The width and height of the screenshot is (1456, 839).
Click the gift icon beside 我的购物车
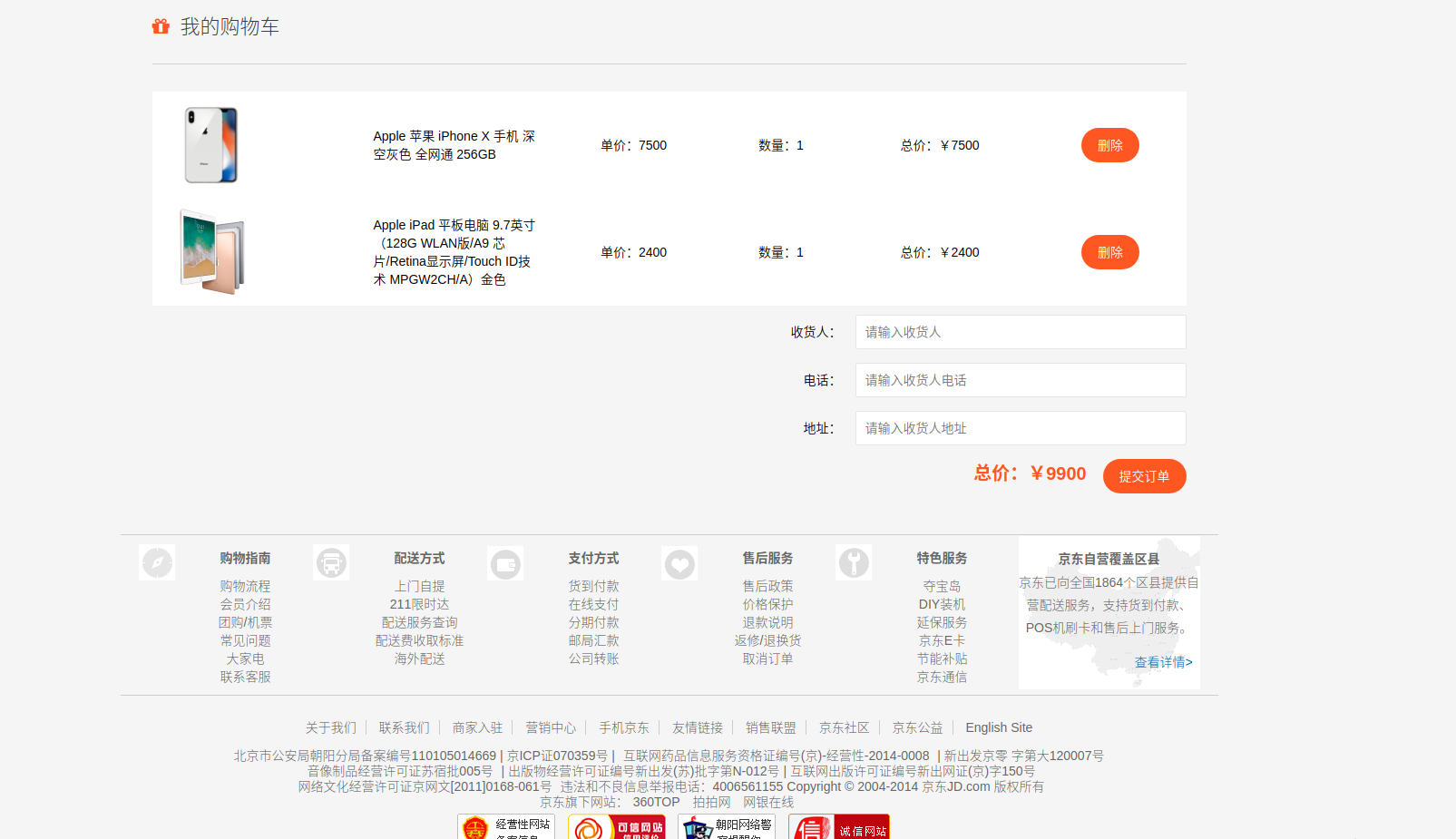pyautogui.click(x=161, y=26)
